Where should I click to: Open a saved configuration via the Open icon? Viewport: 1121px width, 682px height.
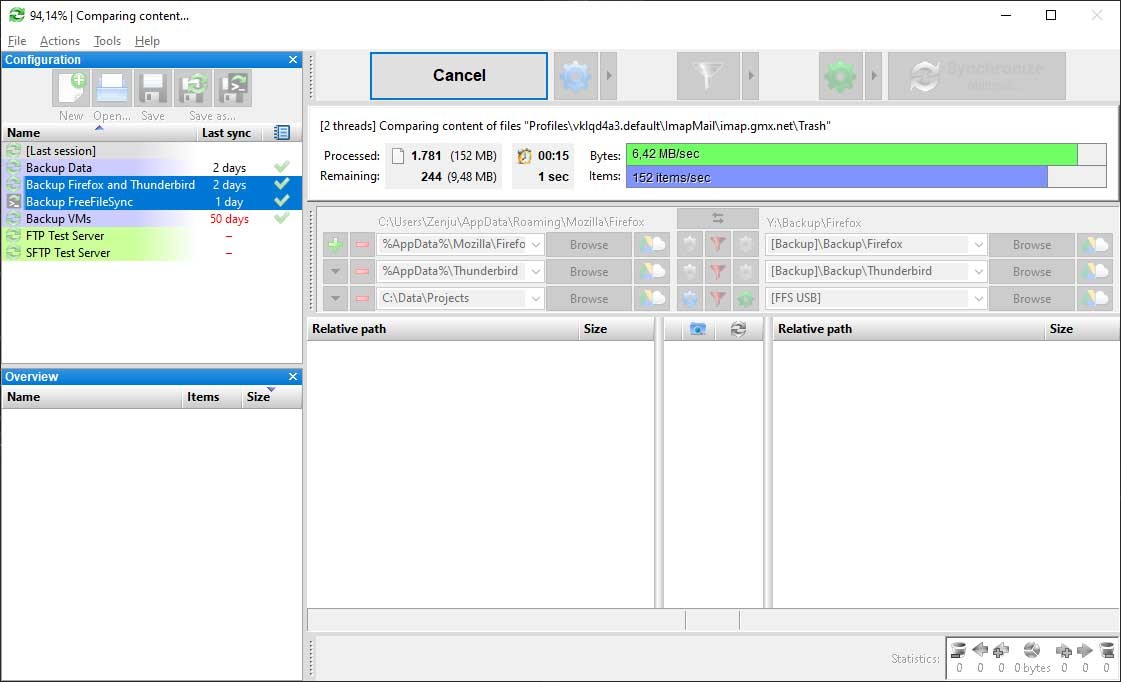point(111,88)
